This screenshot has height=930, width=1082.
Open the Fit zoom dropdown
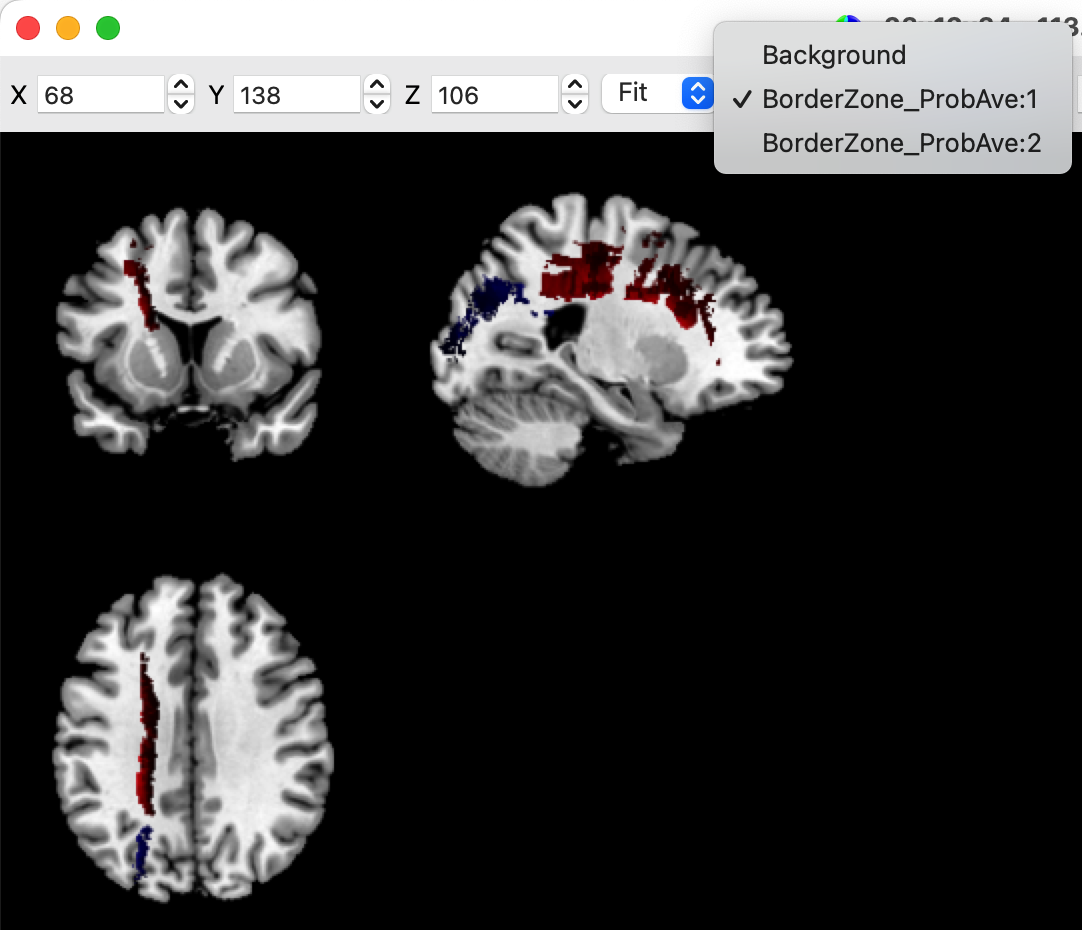658,94
